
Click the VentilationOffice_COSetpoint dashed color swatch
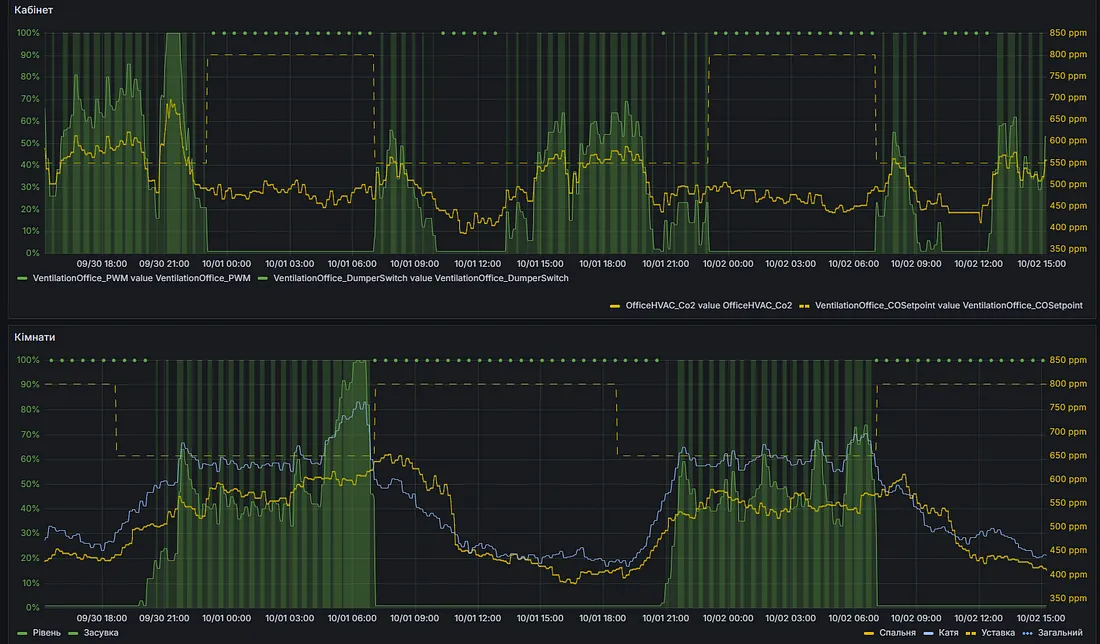tap(805, 304)
